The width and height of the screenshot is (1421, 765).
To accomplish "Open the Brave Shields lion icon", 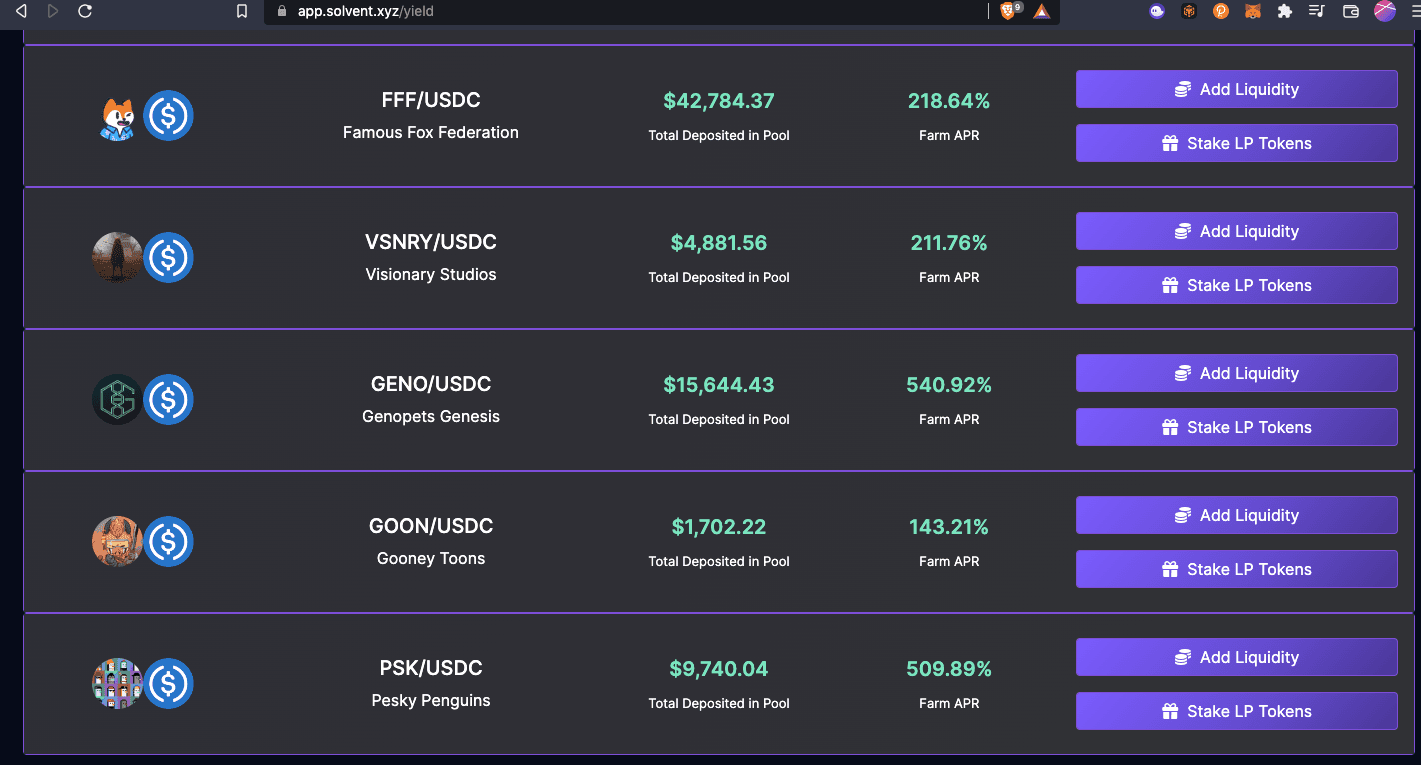I will tap(1008, 11).
